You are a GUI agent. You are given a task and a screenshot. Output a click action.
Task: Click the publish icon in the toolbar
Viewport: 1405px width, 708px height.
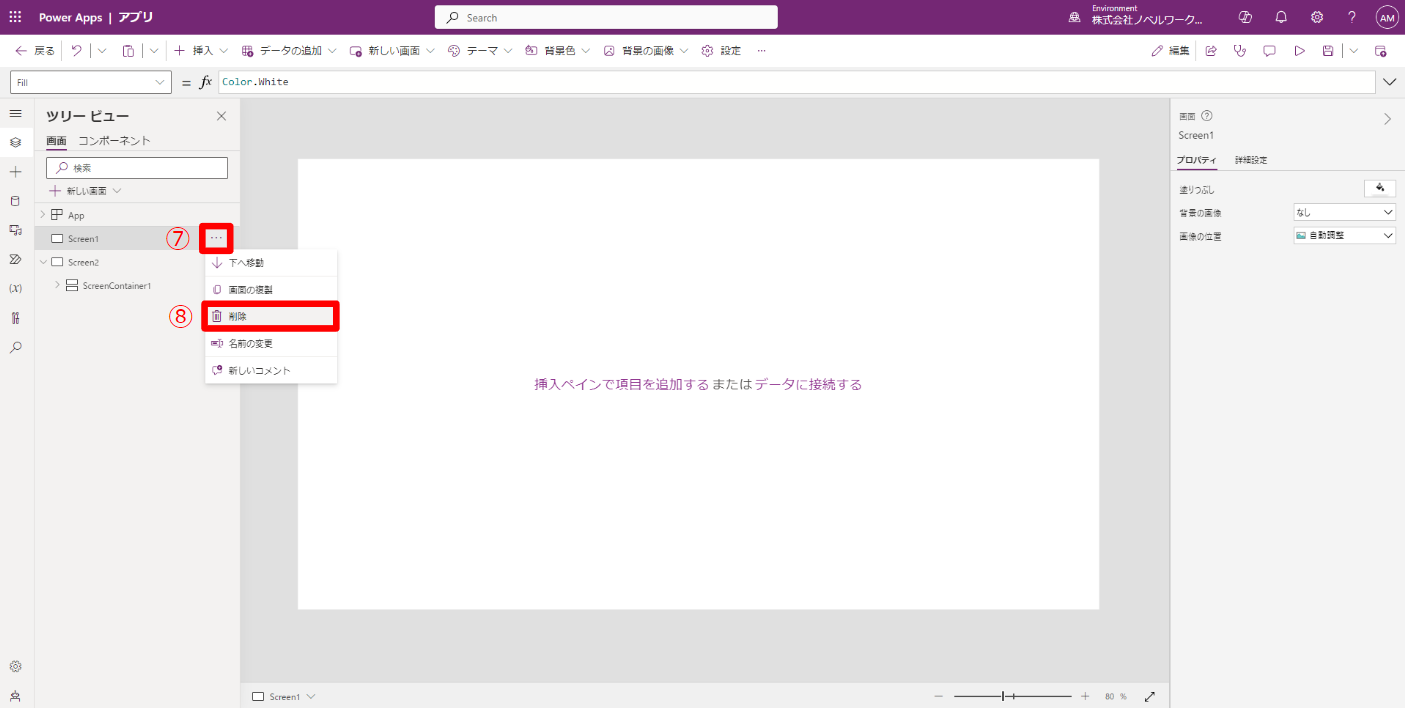(1381, 50)
